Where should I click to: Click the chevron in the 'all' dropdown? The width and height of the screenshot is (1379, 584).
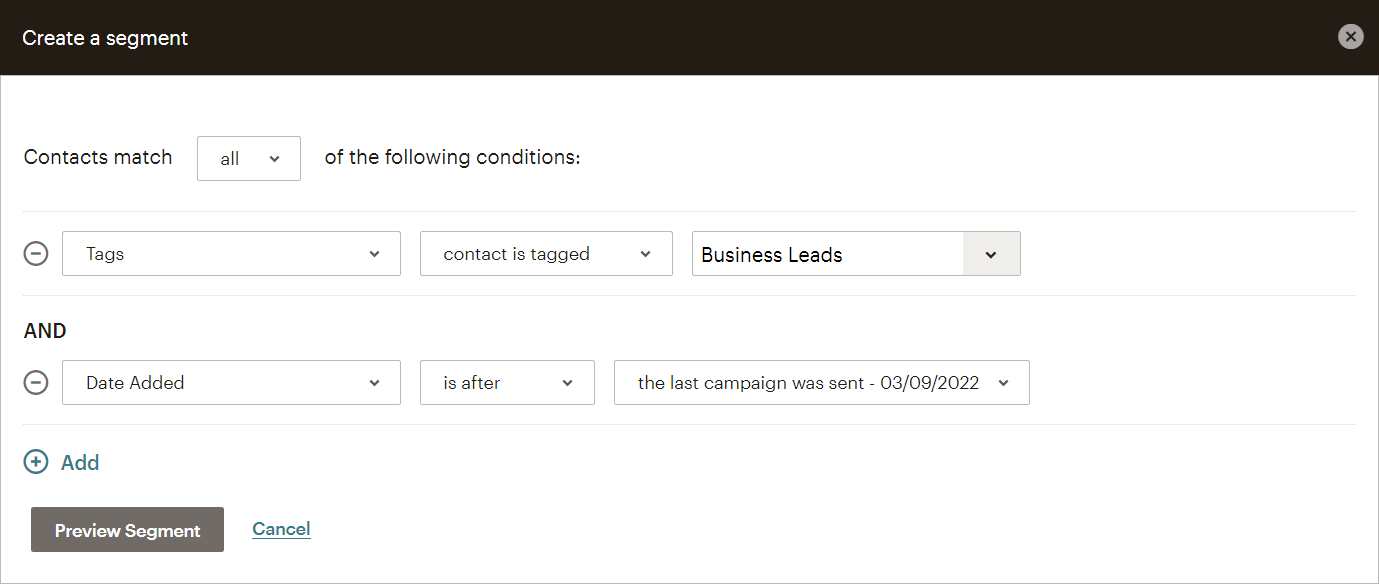274,158
